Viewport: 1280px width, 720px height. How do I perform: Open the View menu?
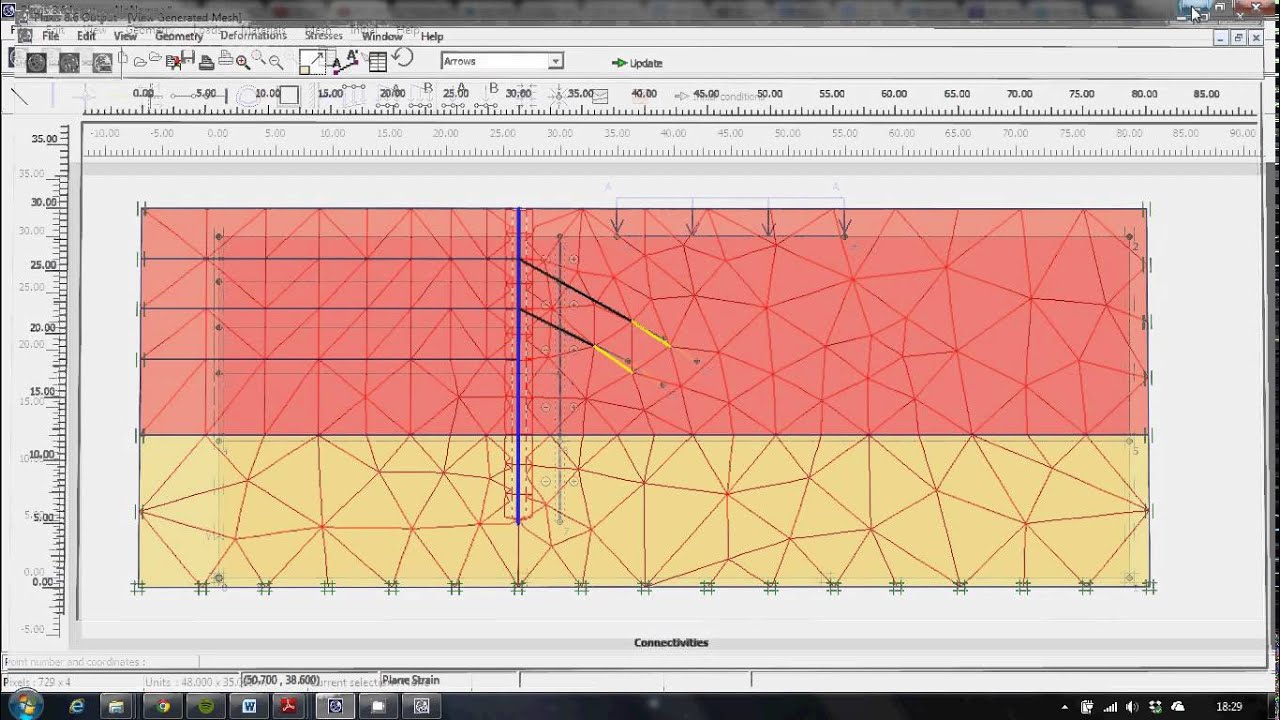click(x=125, y=36)
